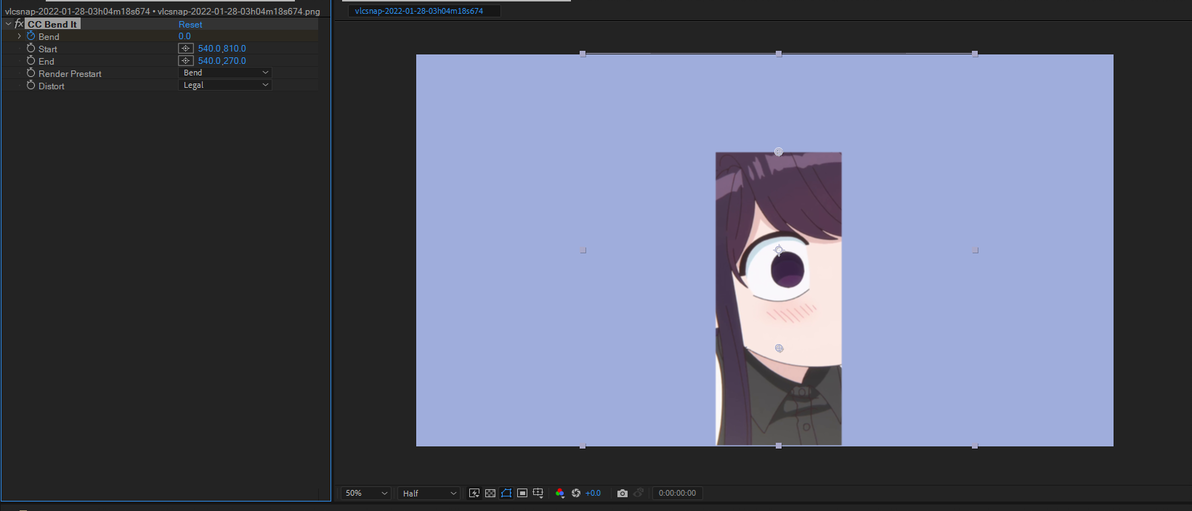Screen dimensions: 1192x511
Task: Click the Start Y value 810.0
Action: tap(234, 49)
